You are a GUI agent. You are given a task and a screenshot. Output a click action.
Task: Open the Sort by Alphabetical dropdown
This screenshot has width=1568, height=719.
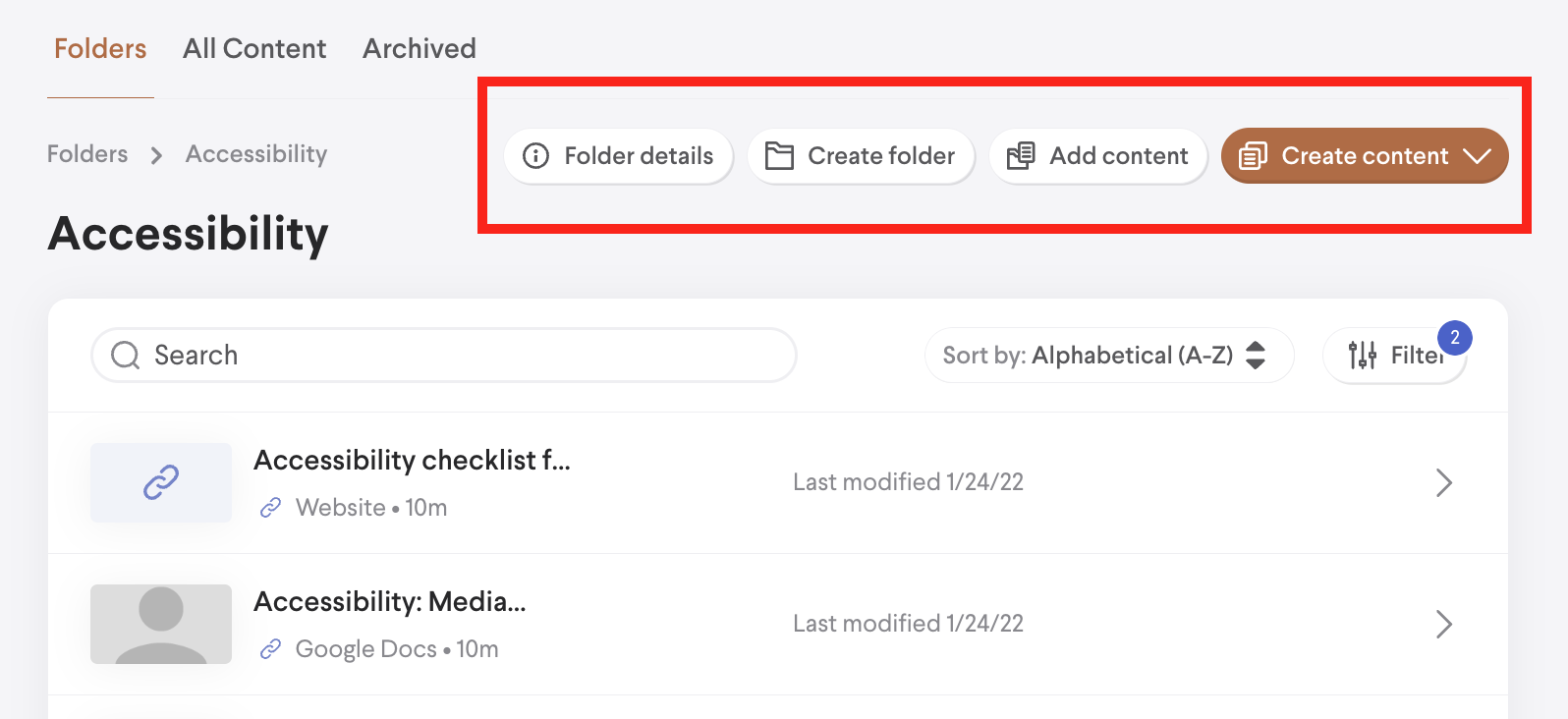point(1108,355)
